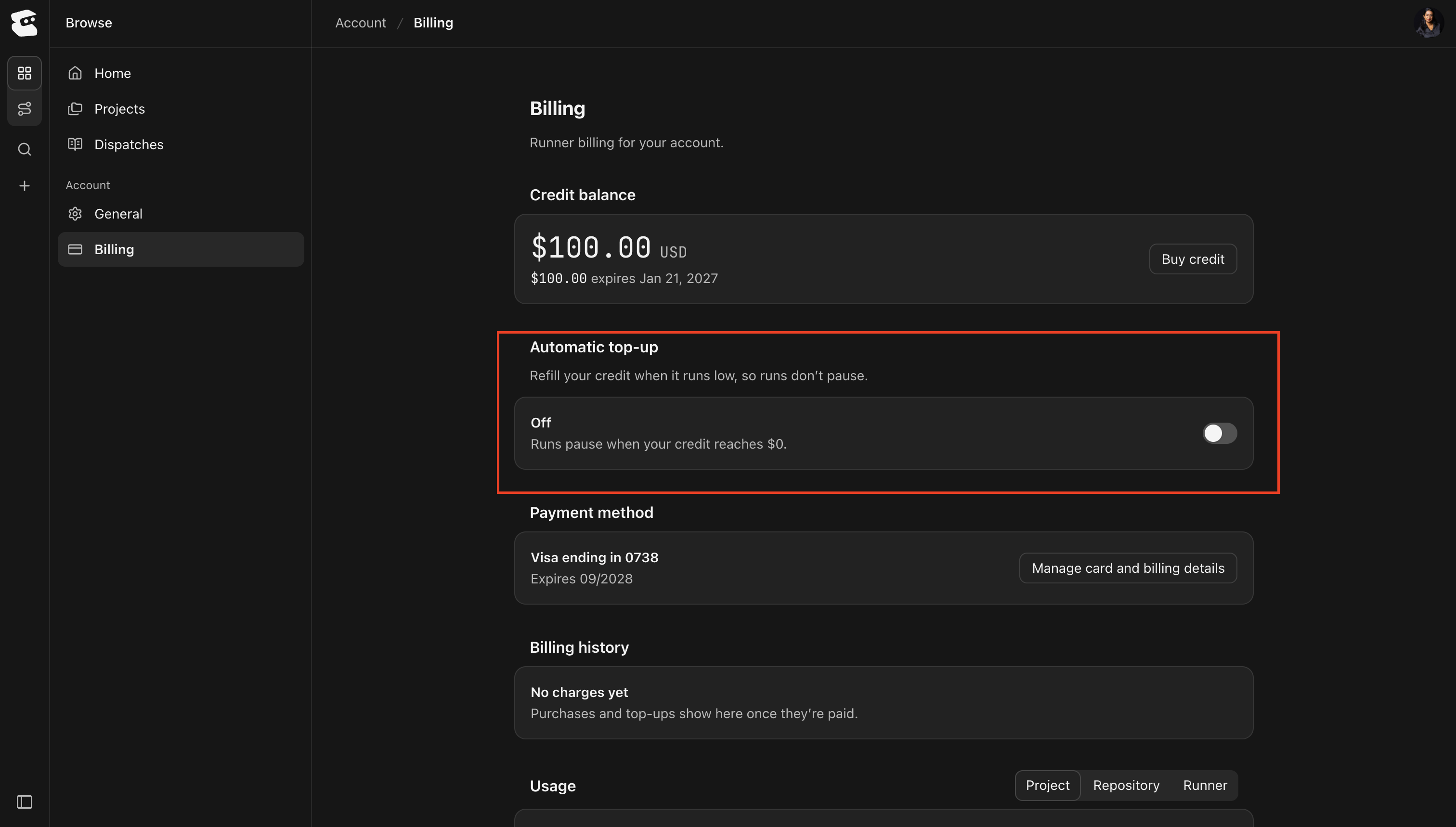Click the Account breadcrumb link
Screen dimensions: 1456x827
tap(360, 23)
